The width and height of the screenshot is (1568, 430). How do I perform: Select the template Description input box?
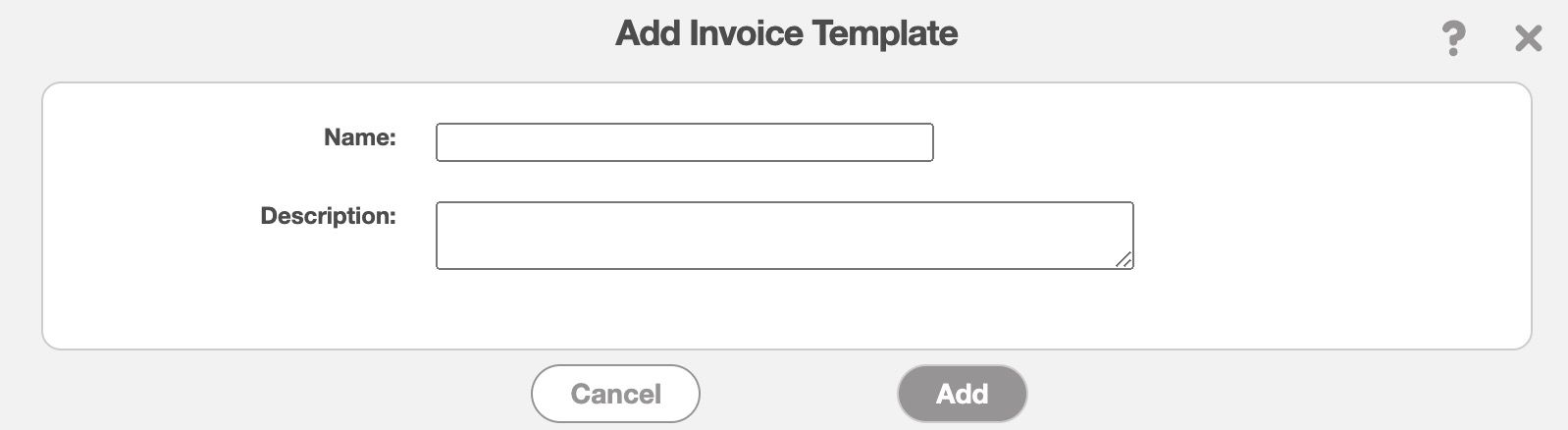784,236
